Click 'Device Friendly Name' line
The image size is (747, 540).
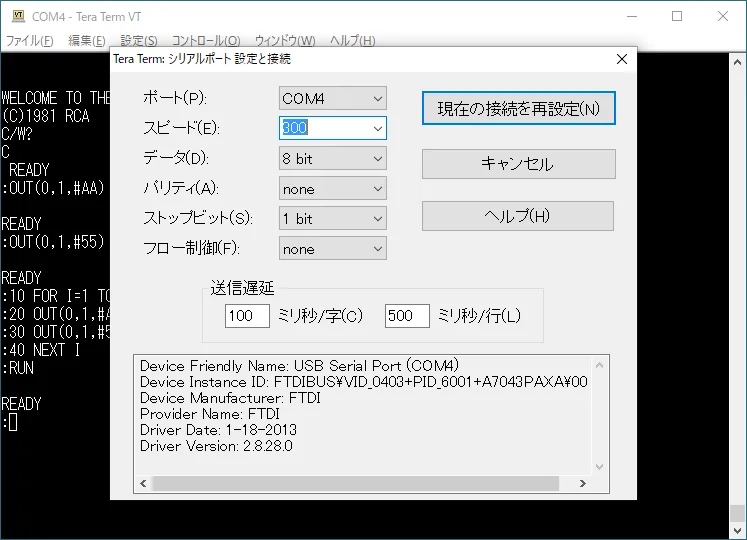point(299,366)
